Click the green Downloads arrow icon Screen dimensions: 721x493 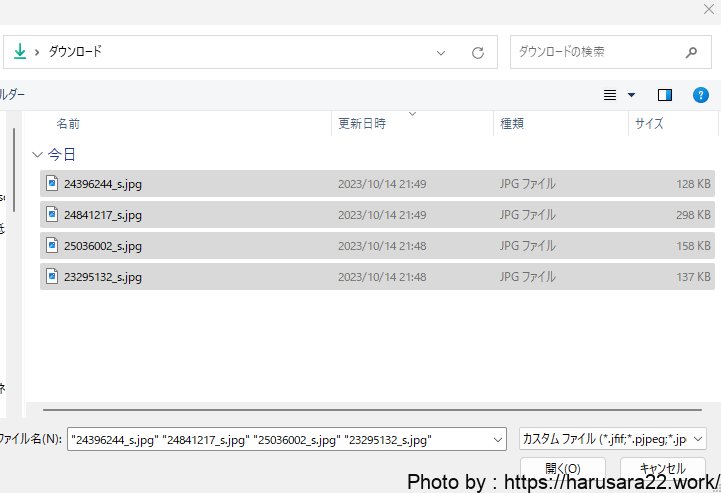point(20,51)
